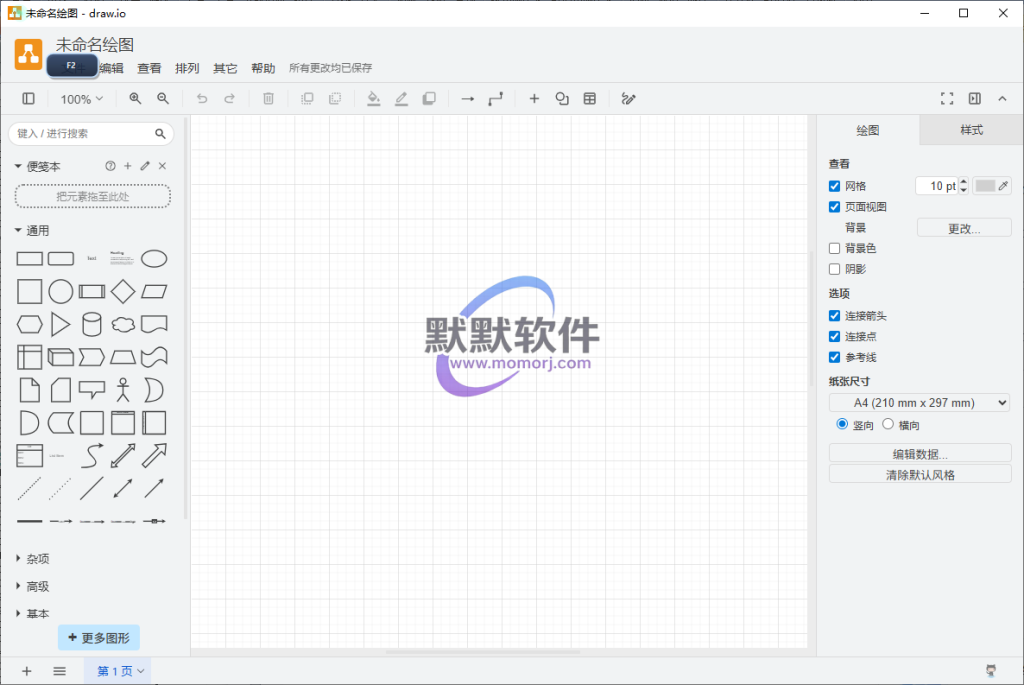Click the plus insert icon in toolbar

[534, 99]
